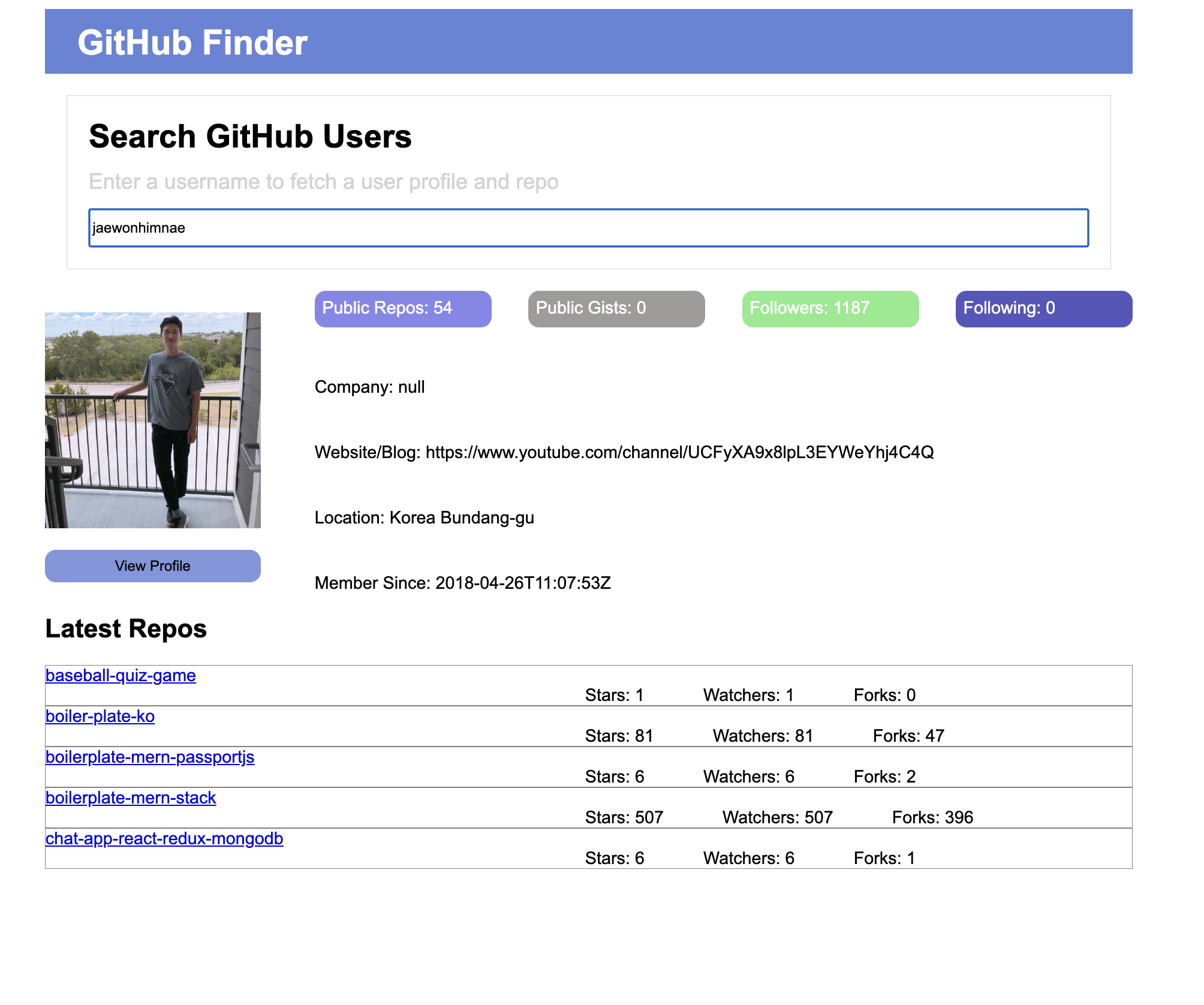Click the username search input field
The height and width of the screenshot is (1005, 1204).
[589, 228]
